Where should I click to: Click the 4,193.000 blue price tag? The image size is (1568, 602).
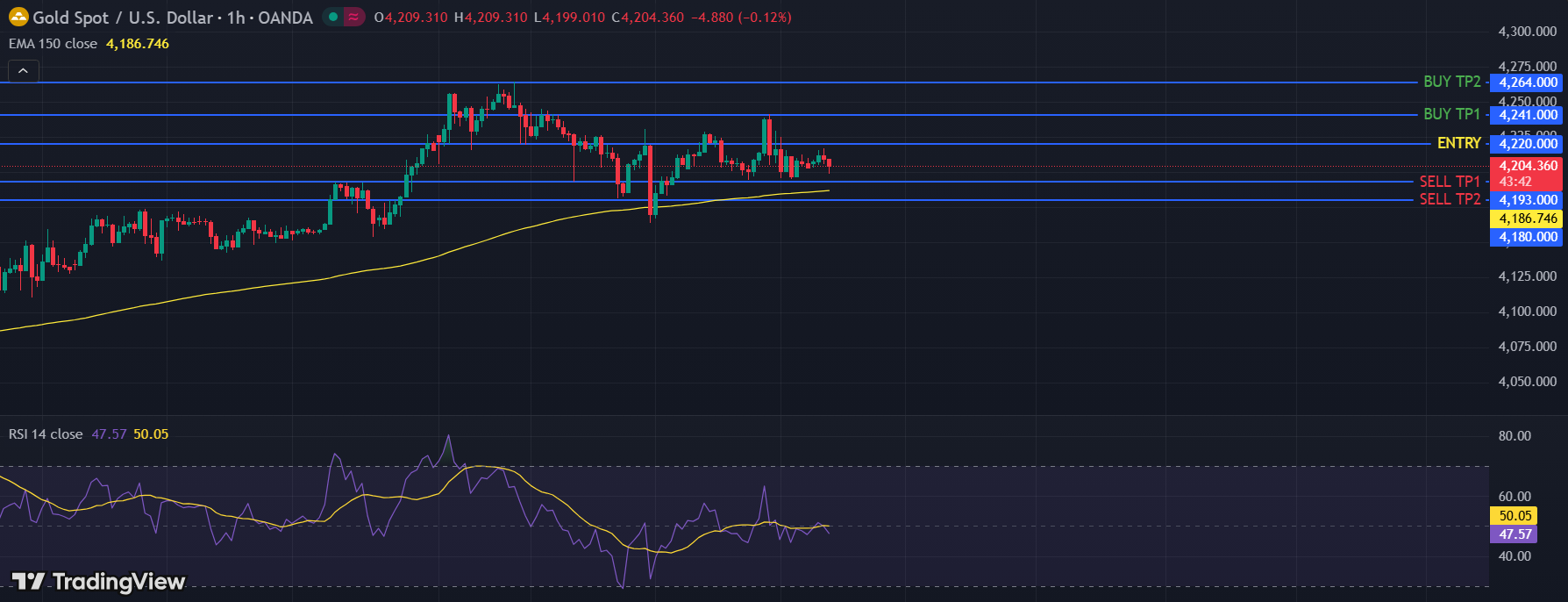tap(1527, 200)
